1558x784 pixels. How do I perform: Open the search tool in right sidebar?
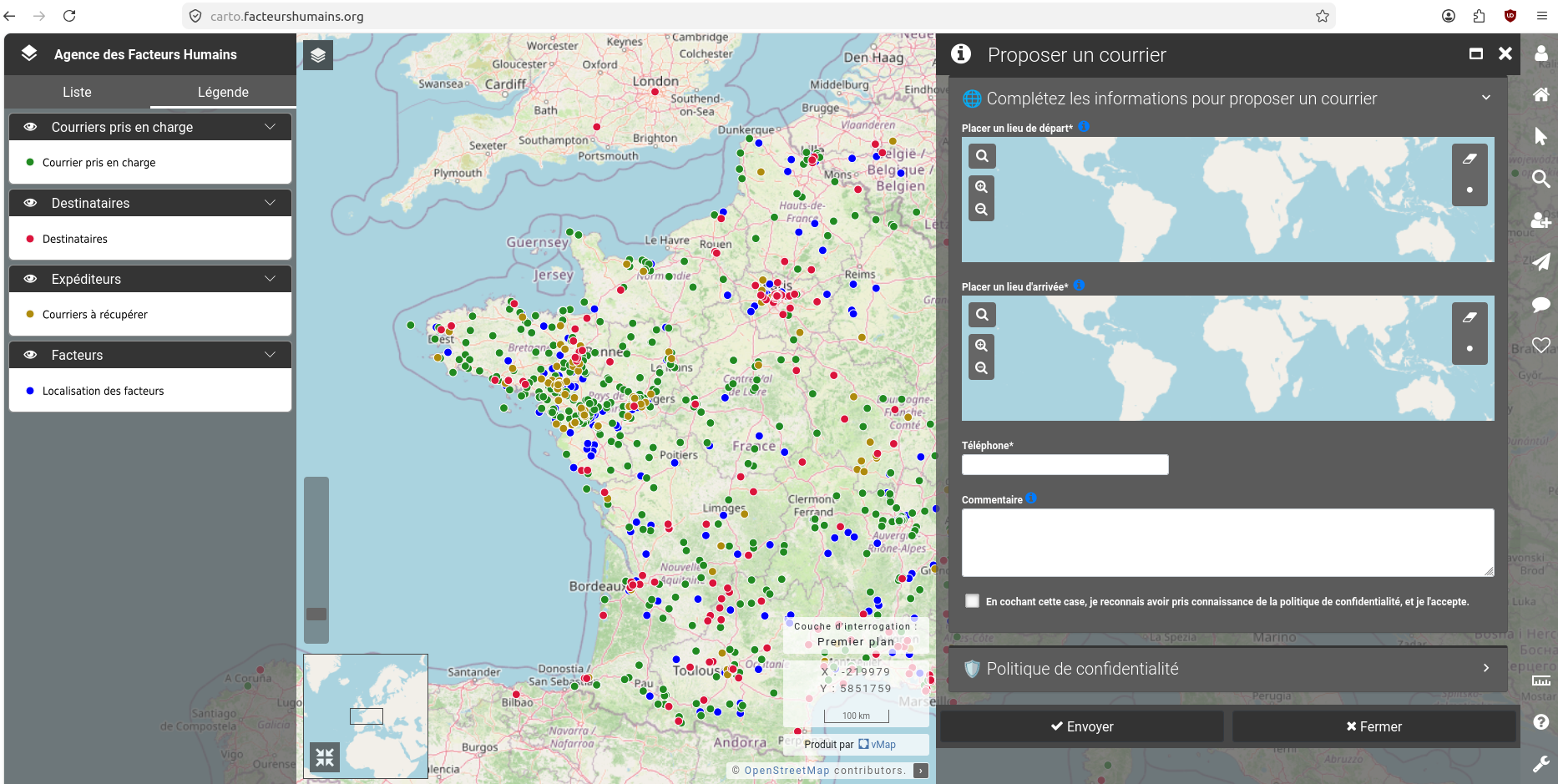click(1541, 179)
